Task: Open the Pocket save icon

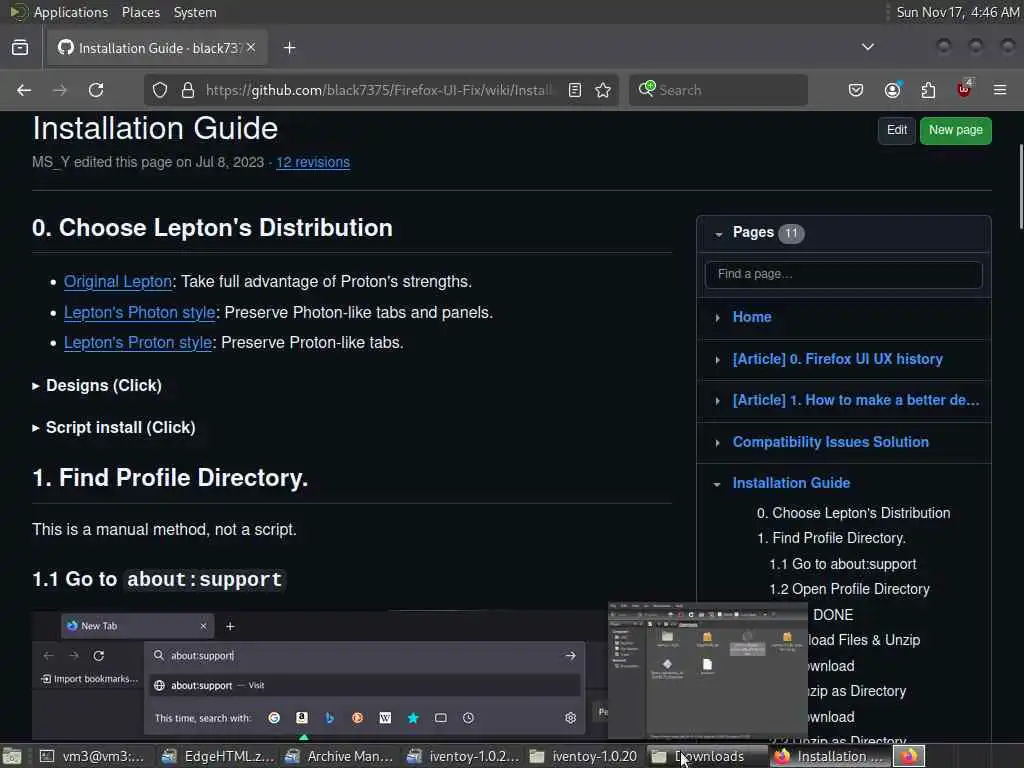Action: pos(856,90)
